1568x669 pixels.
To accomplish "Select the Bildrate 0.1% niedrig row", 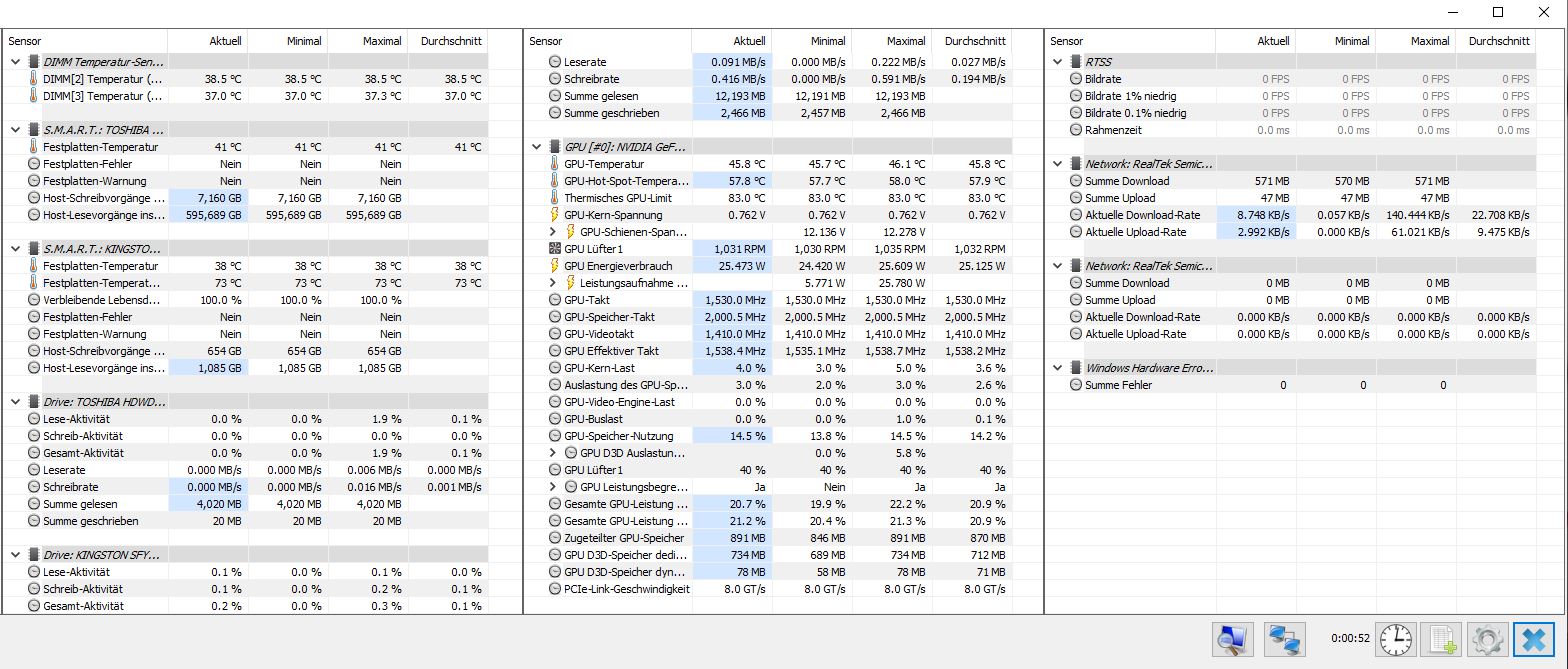I will (x=1290, y=113).
